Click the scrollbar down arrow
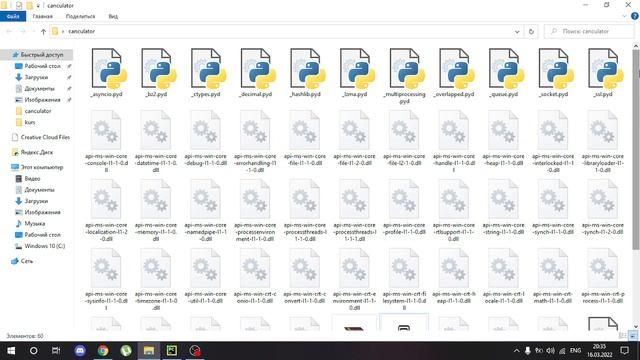Image resolution: width=640 pixels, height=360 pixels. pyautogui.click(x=636, y=326)
